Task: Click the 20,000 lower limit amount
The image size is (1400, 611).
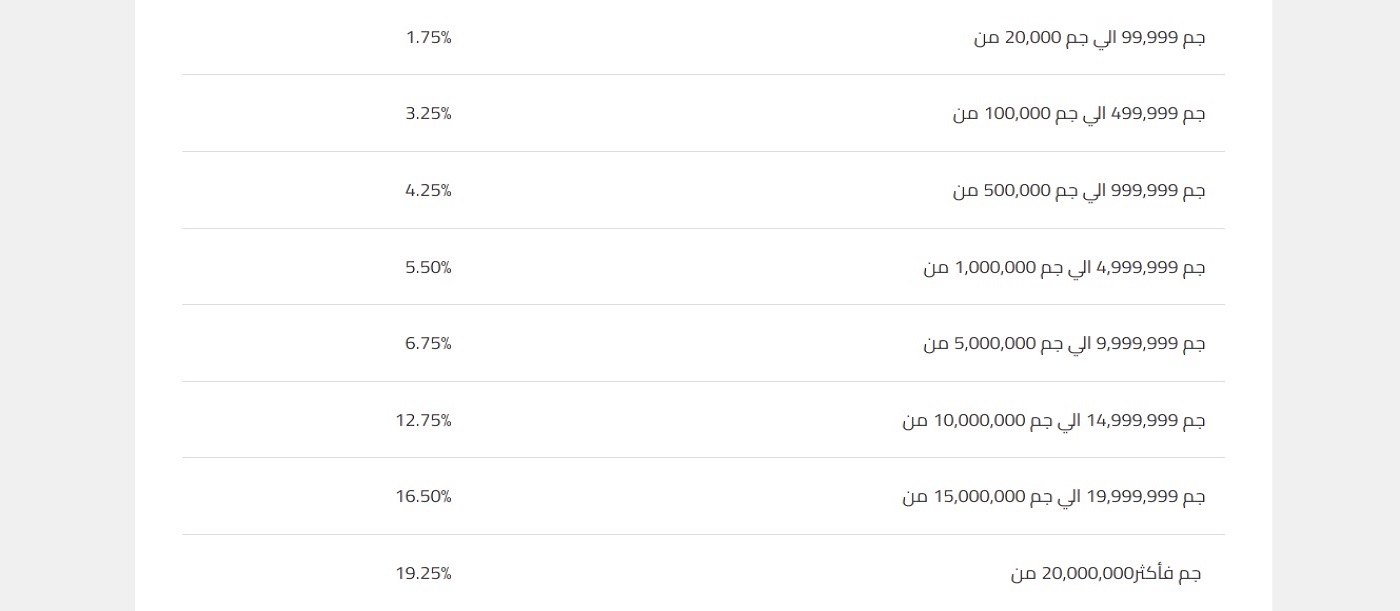Action: 1031,38
